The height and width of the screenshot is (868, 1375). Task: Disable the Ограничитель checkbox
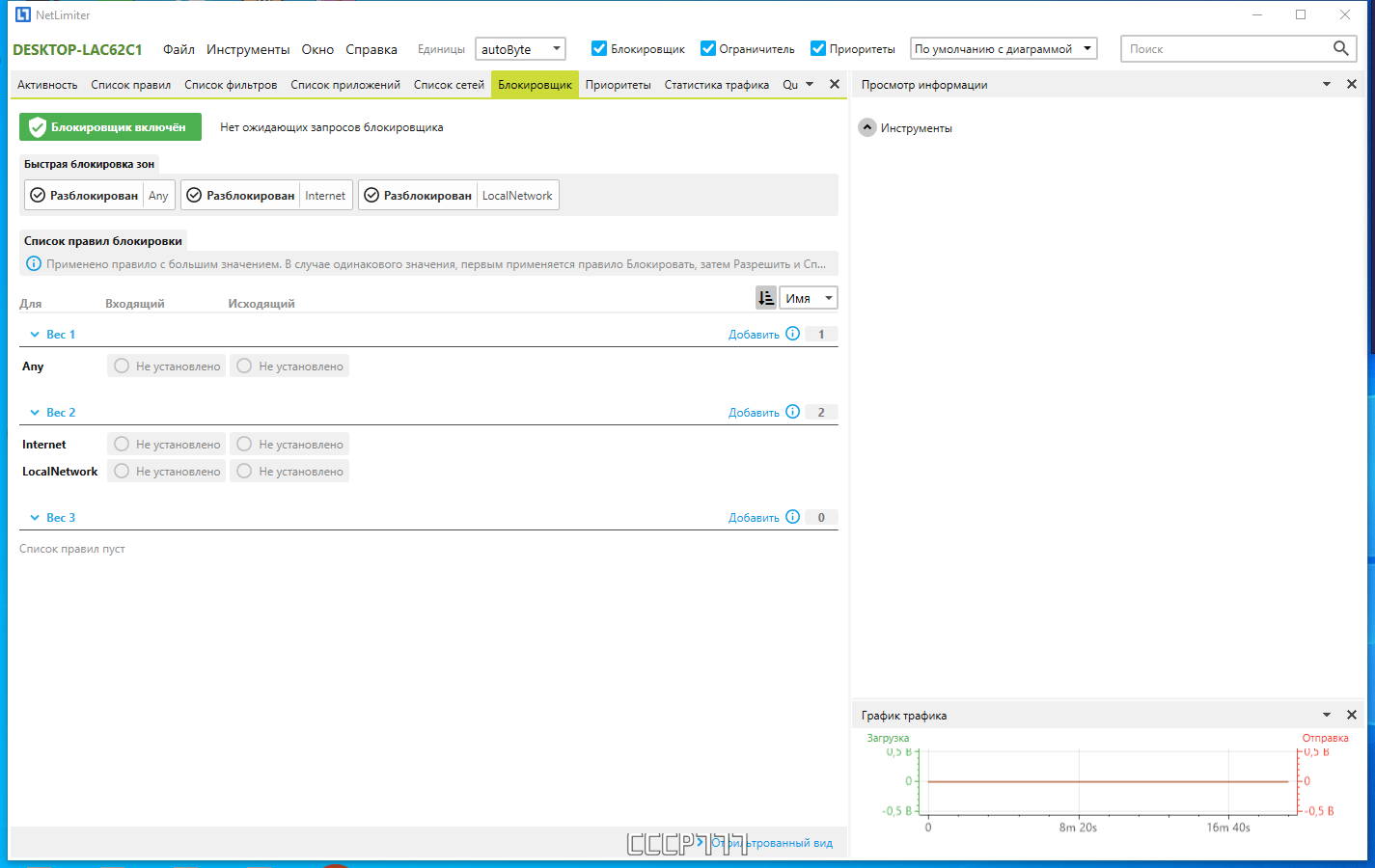click(x=709, y=47)
